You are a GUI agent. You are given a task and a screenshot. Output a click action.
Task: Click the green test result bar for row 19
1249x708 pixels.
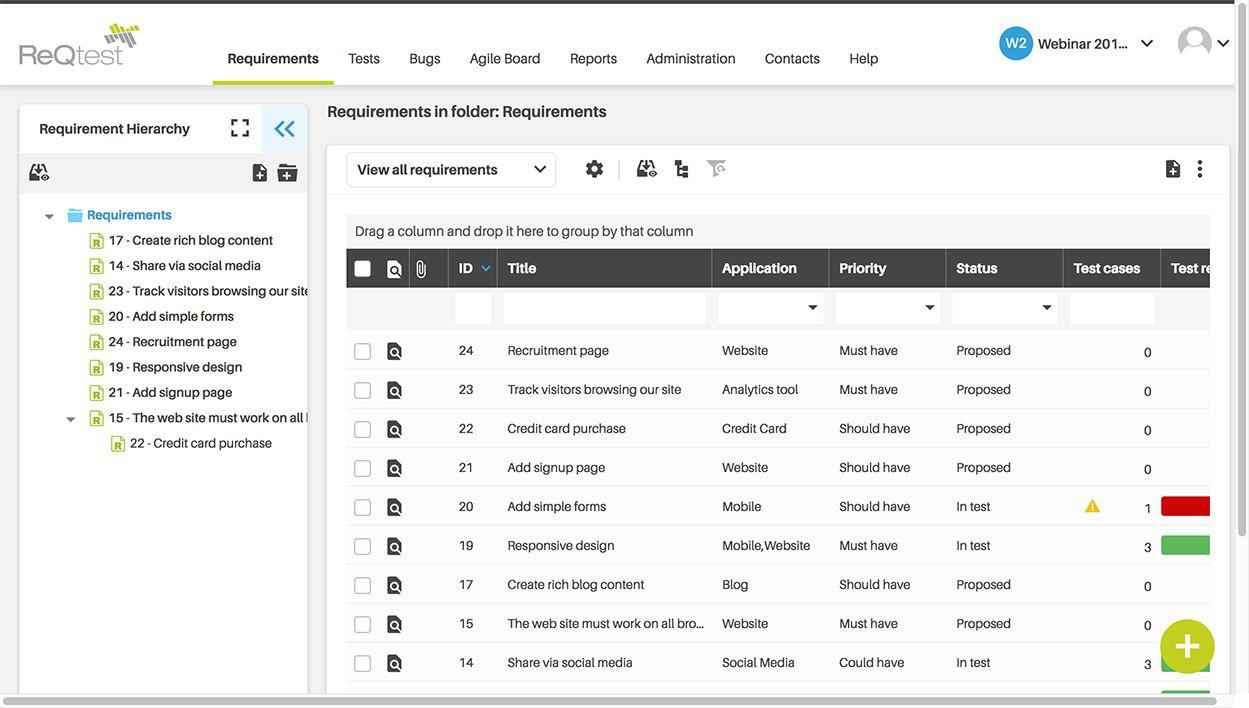(1186, 545)
